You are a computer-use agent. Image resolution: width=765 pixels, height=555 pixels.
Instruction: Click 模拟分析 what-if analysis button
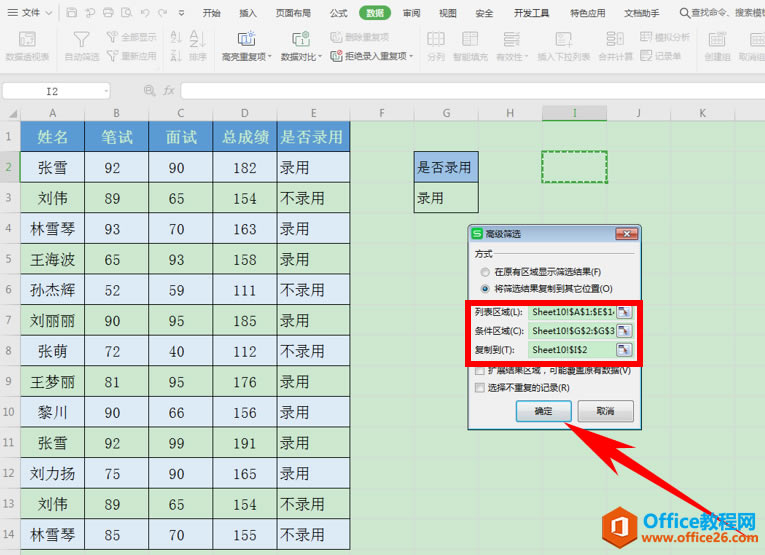[665, 37]
